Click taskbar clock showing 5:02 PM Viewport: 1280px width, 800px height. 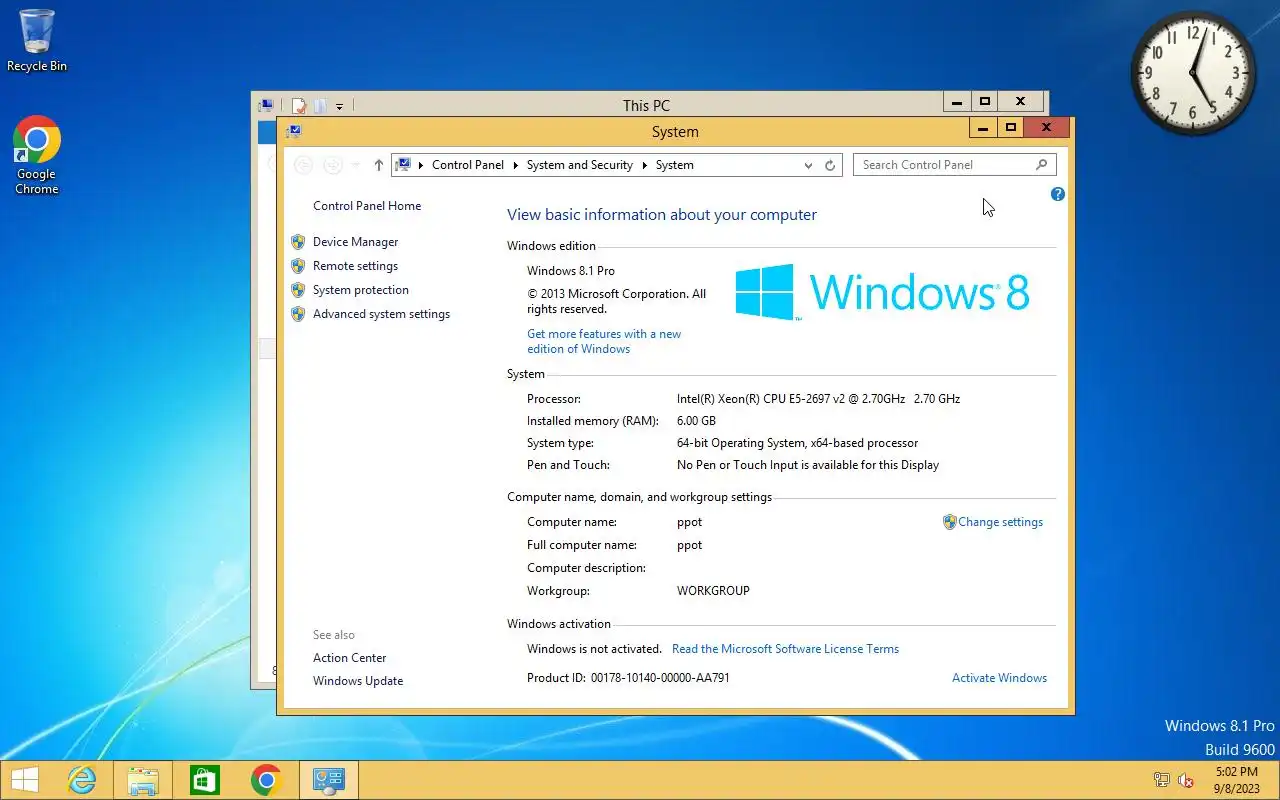(x=1237, y=780)
